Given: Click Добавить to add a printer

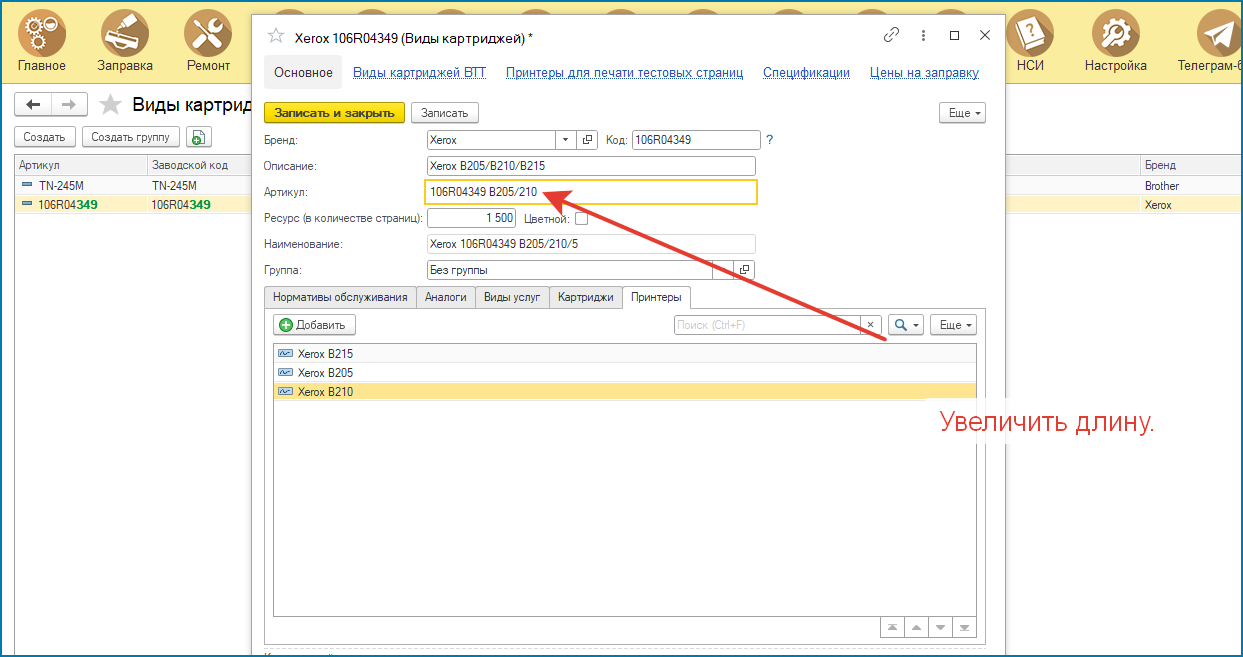Looking at the screenshot, I should [x=314, y=325].
